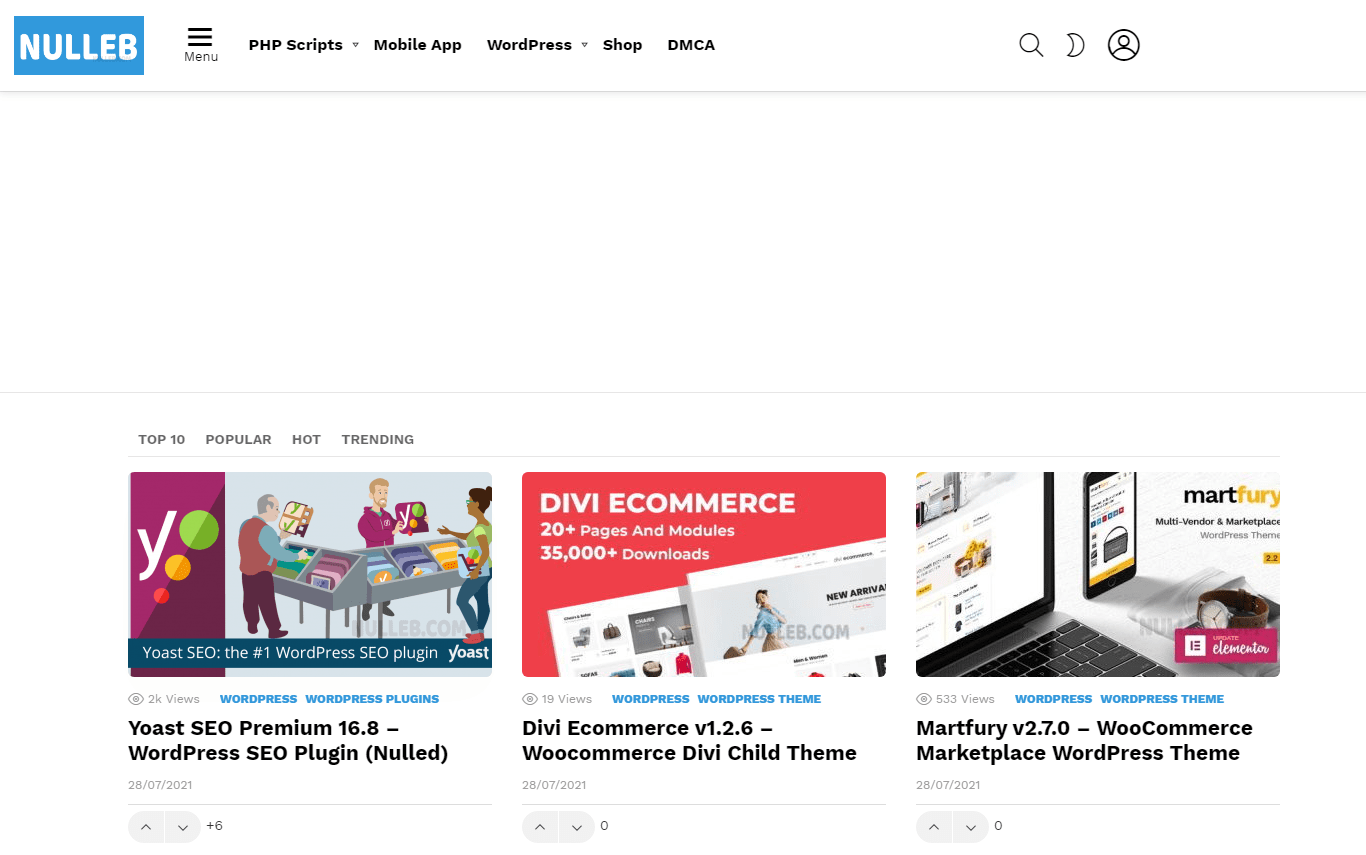Click the Divi Ecommerce thumbnail image
This screenshot has width=1366, height=855.
(x=703, y=574)
